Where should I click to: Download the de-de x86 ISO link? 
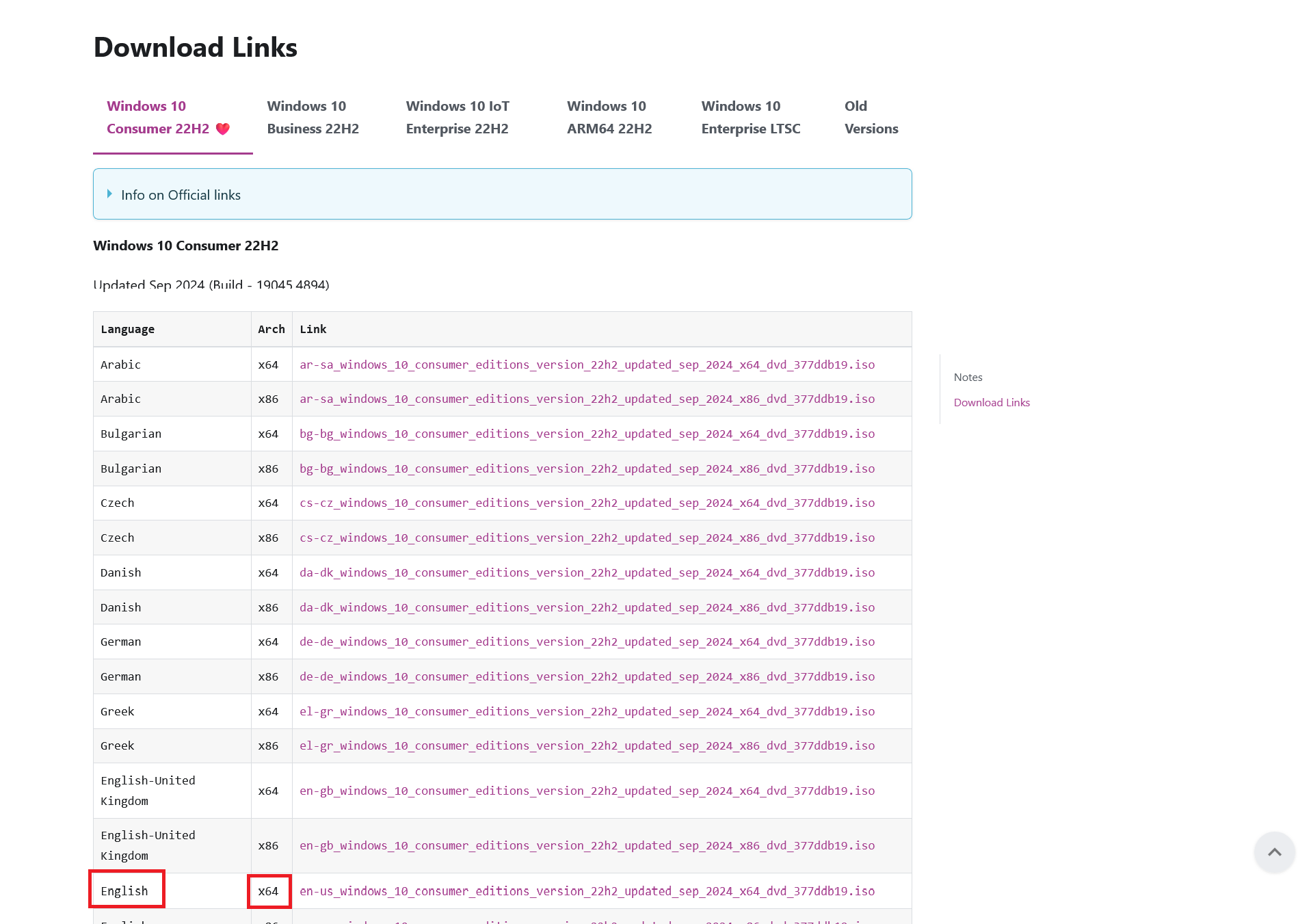(587, 676)
